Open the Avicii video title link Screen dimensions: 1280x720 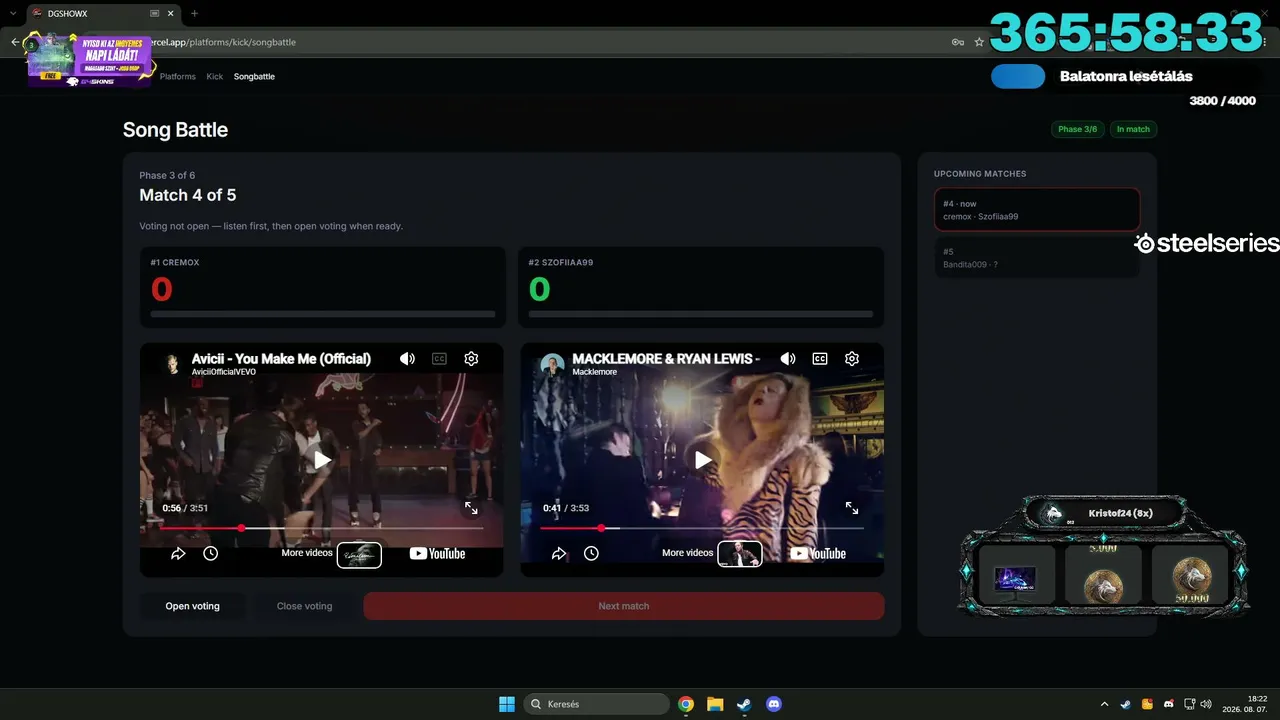pos(281,358)
